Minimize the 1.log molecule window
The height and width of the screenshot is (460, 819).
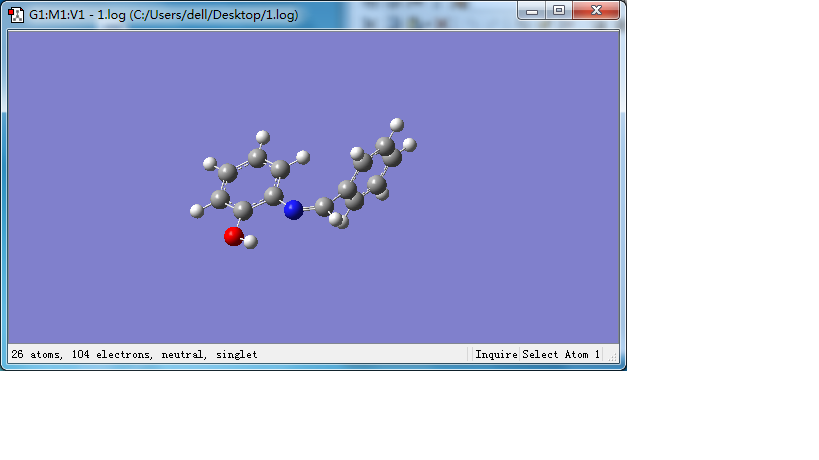532,10
